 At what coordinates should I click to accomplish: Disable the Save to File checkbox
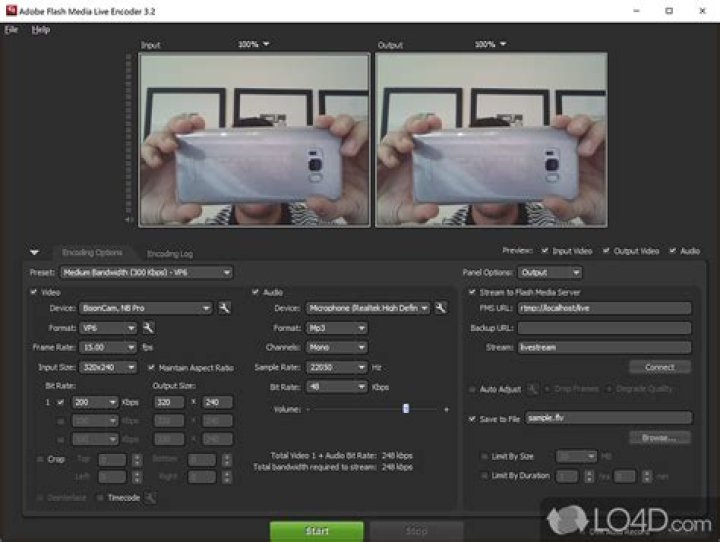pos(472,419)
